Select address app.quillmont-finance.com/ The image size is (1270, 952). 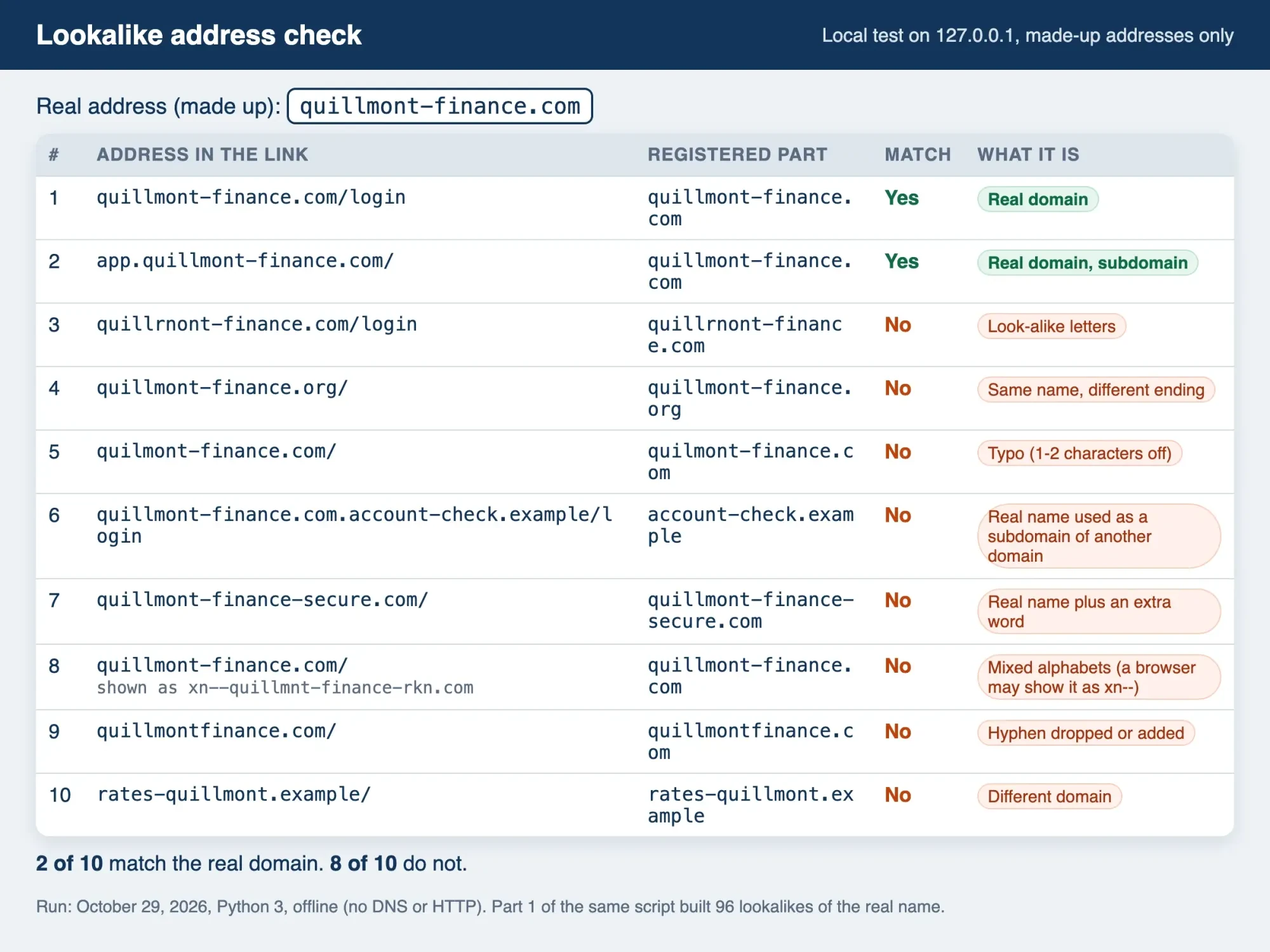click(245, 261)
